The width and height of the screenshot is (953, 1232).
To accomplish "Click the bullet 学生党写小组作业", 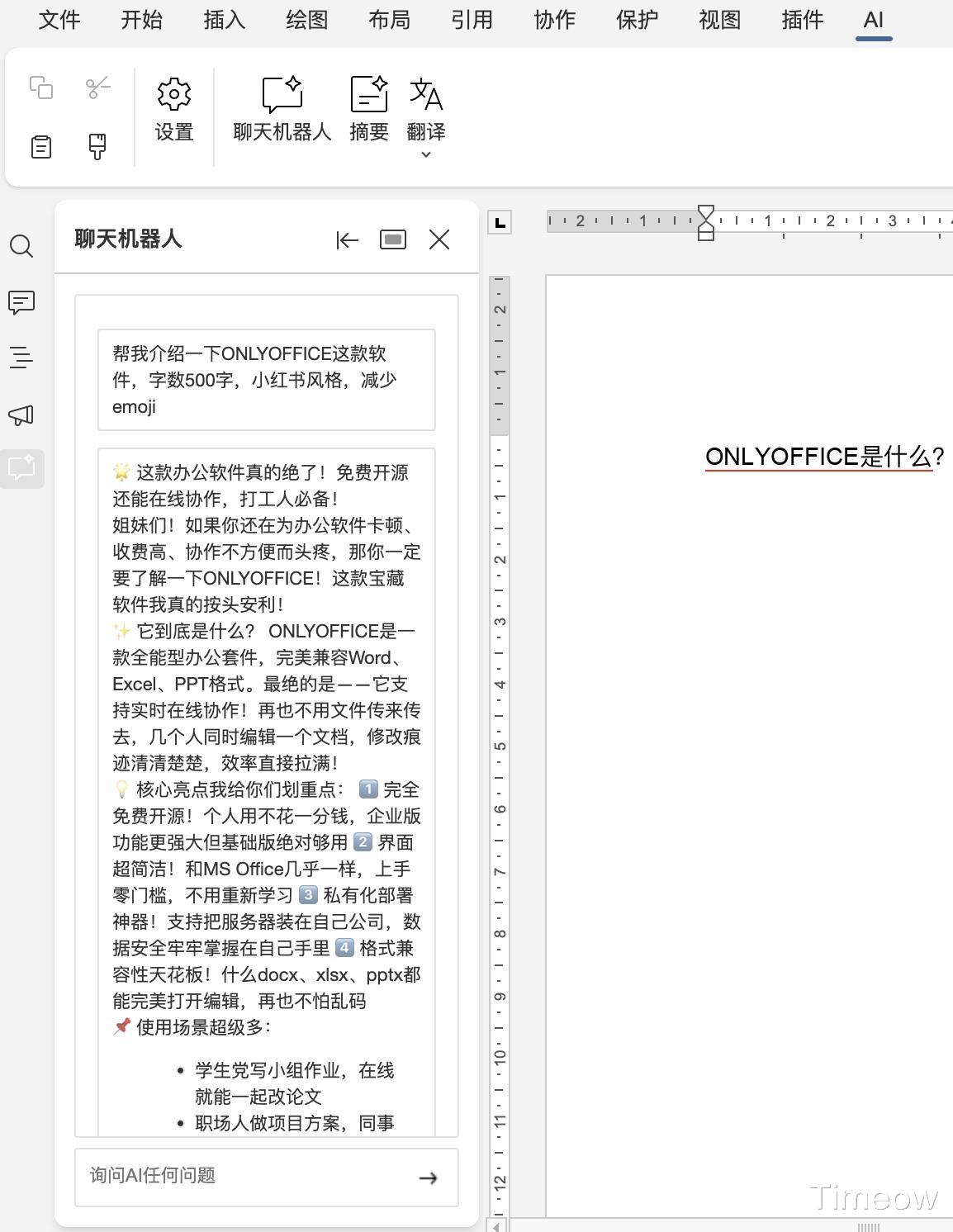I will (295, 1083).
